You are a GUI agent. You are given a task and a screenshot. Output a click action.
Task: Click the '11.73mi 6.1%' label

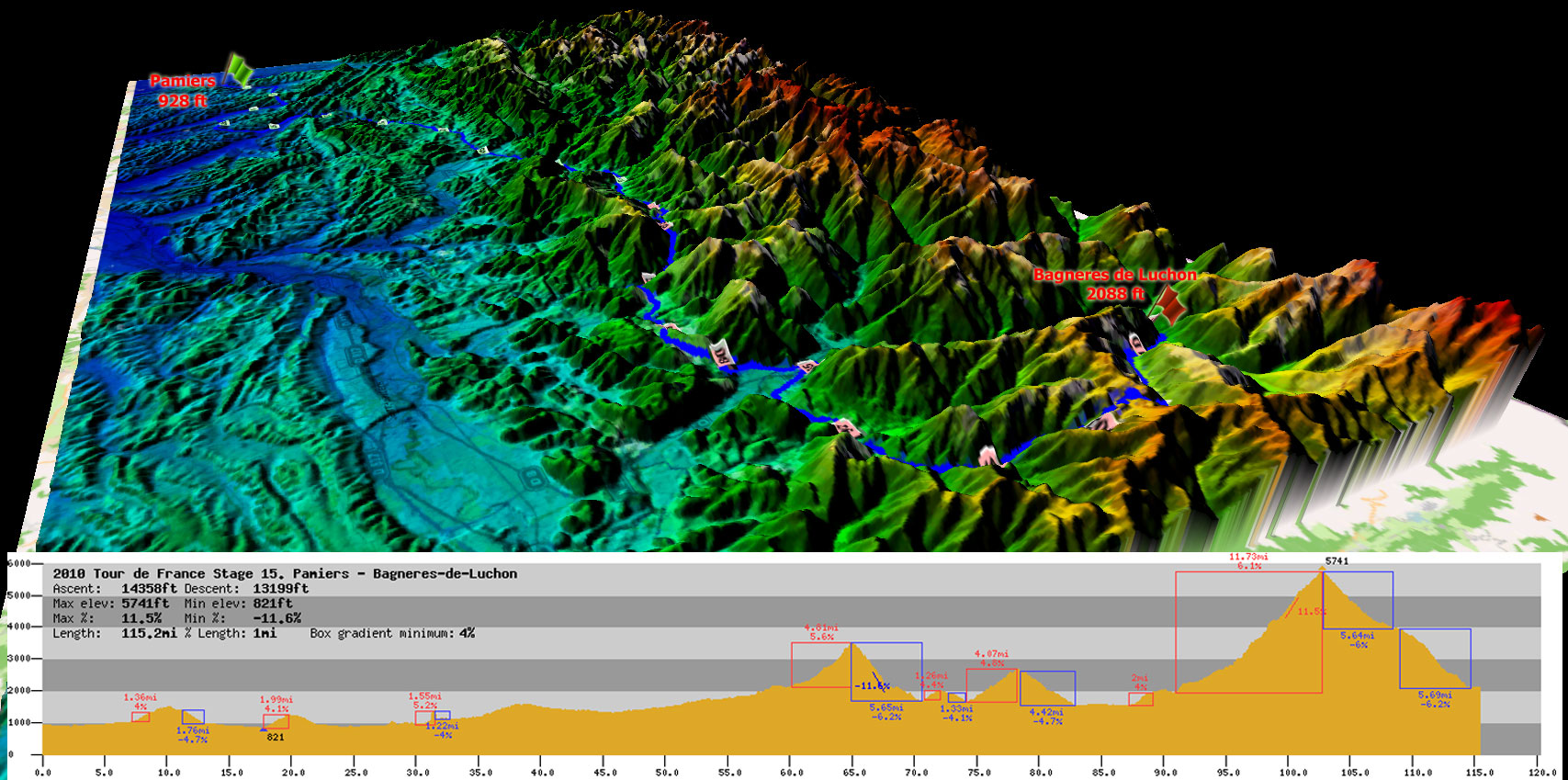[x=1248, y=561]
